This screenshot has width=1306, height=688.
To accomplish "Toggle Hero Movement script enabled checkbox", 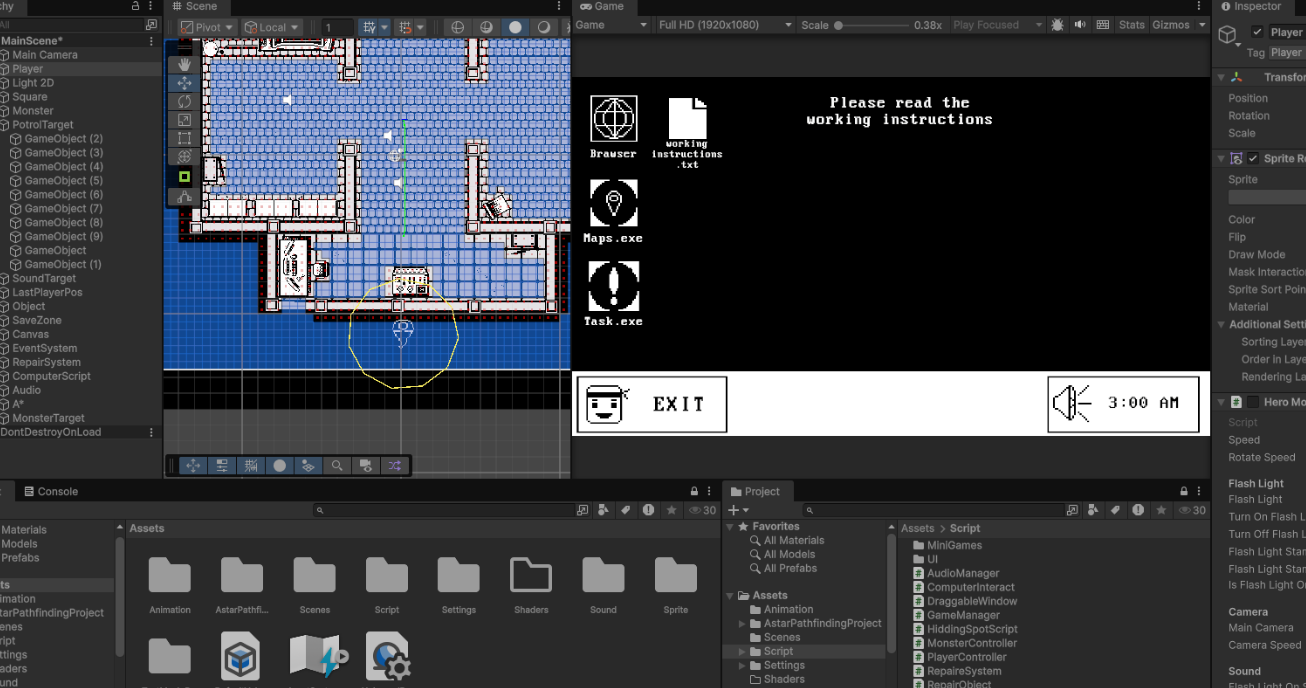I will [1253, 402].
